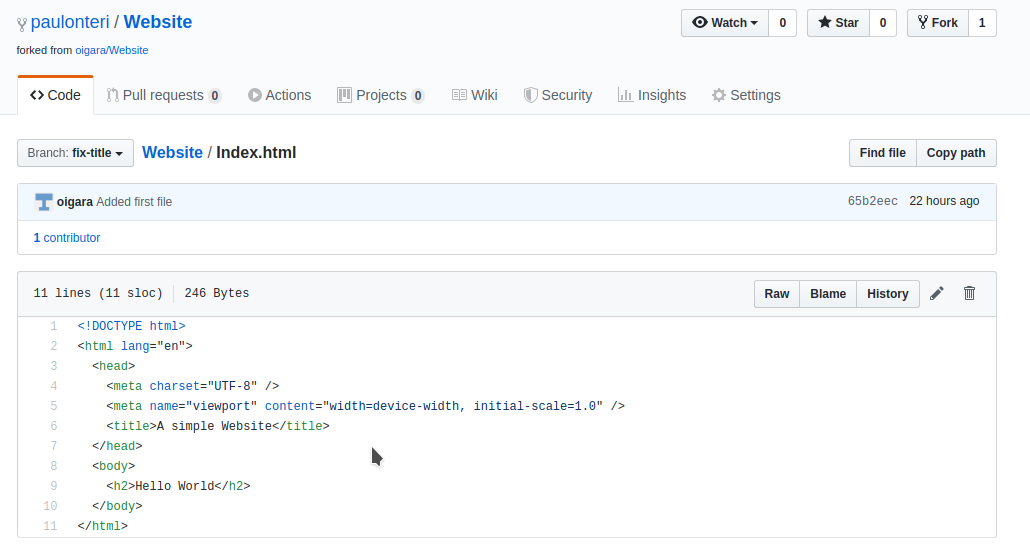Switch to the Pull requests tab
Screen dimensions: 1030x549
click(164, 95)
